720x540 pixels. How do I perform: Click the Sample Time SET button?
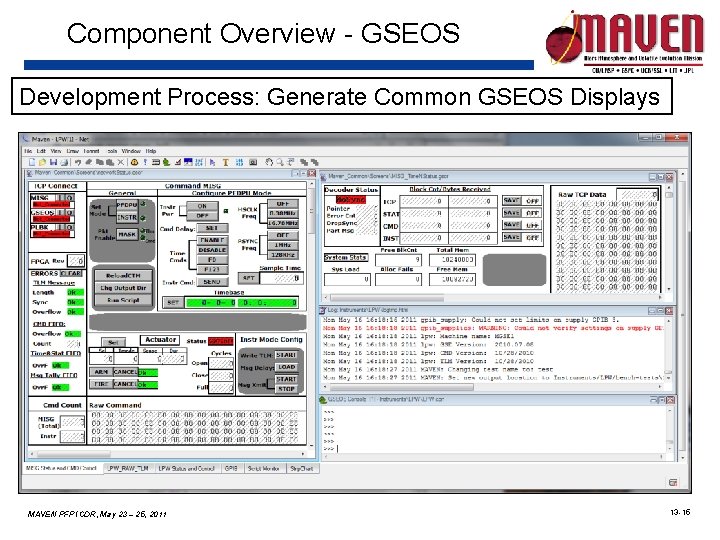click(248, 278)
